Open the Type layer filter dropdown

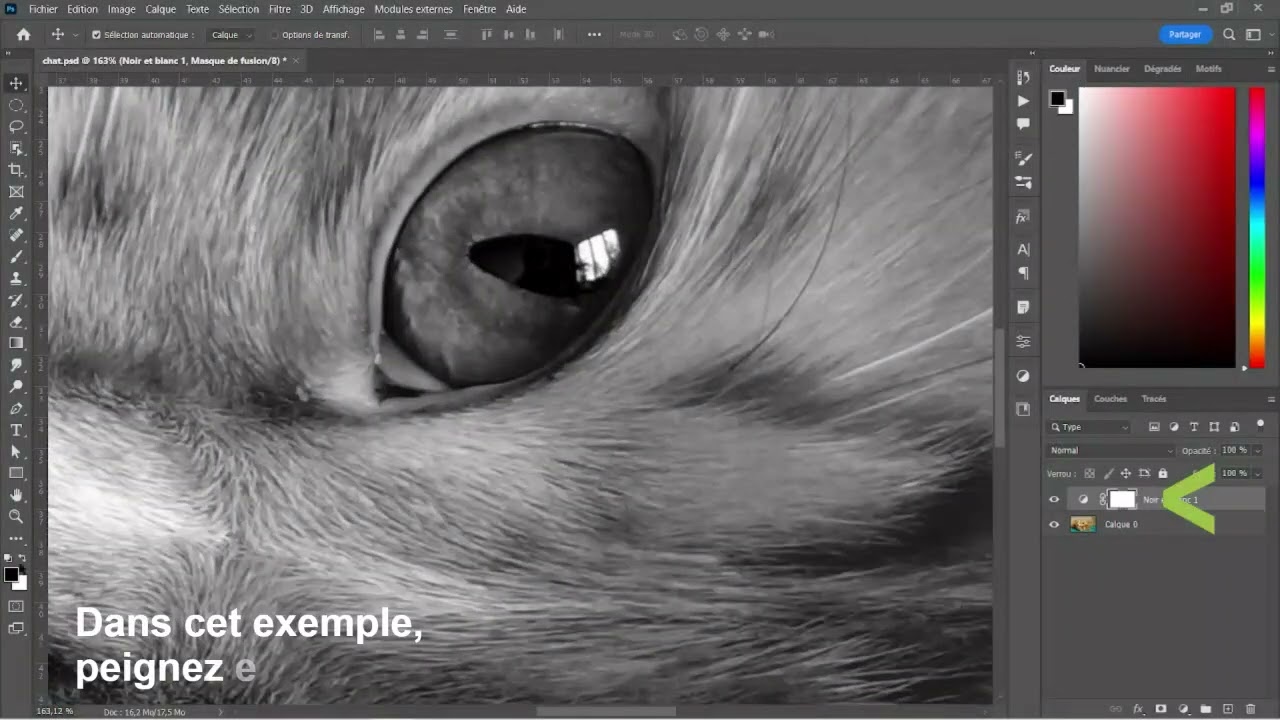(1090, 427)
